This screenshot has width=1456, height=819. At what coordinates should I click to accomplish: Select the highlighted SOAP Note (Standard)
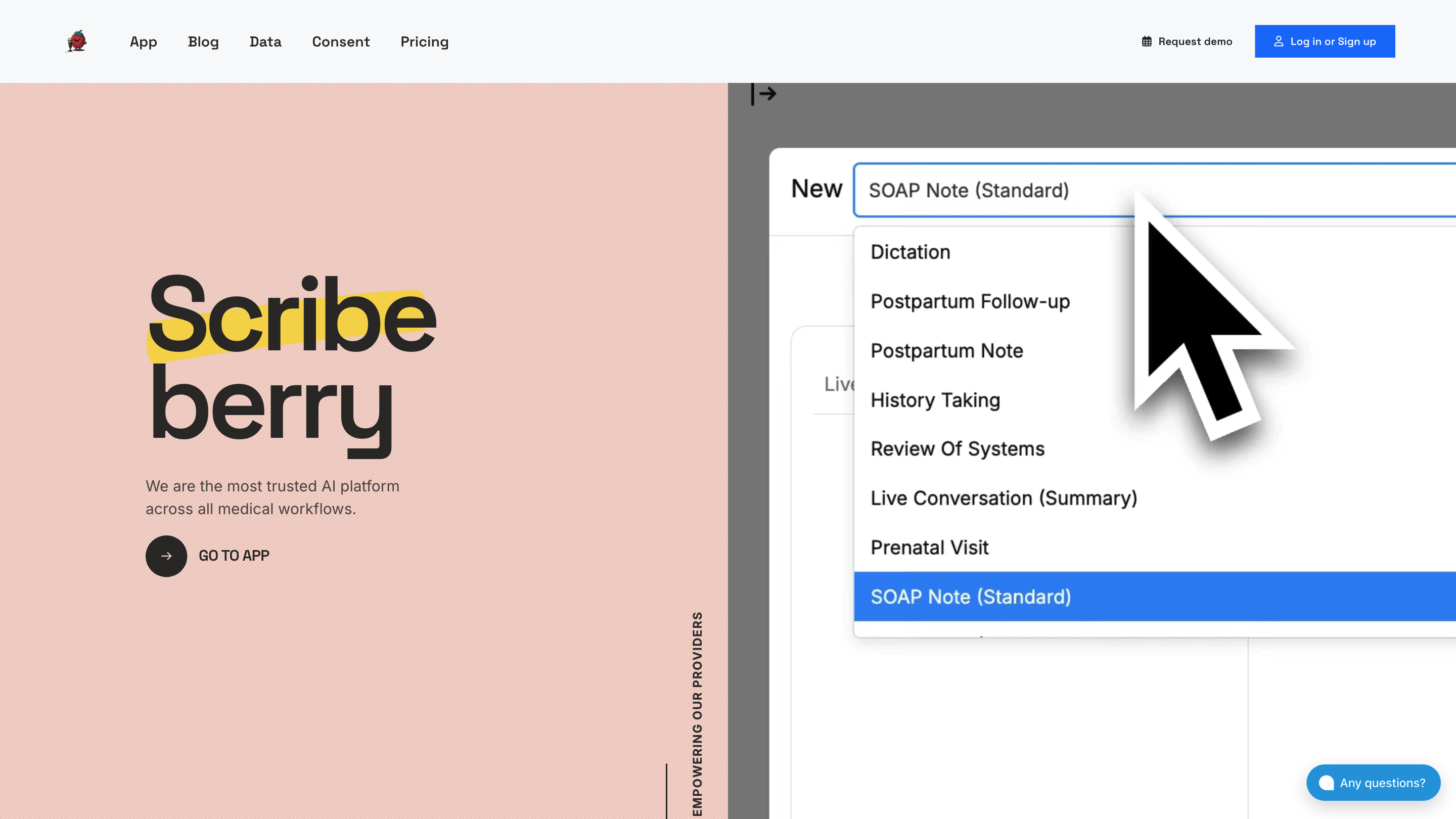click(971, 597)
